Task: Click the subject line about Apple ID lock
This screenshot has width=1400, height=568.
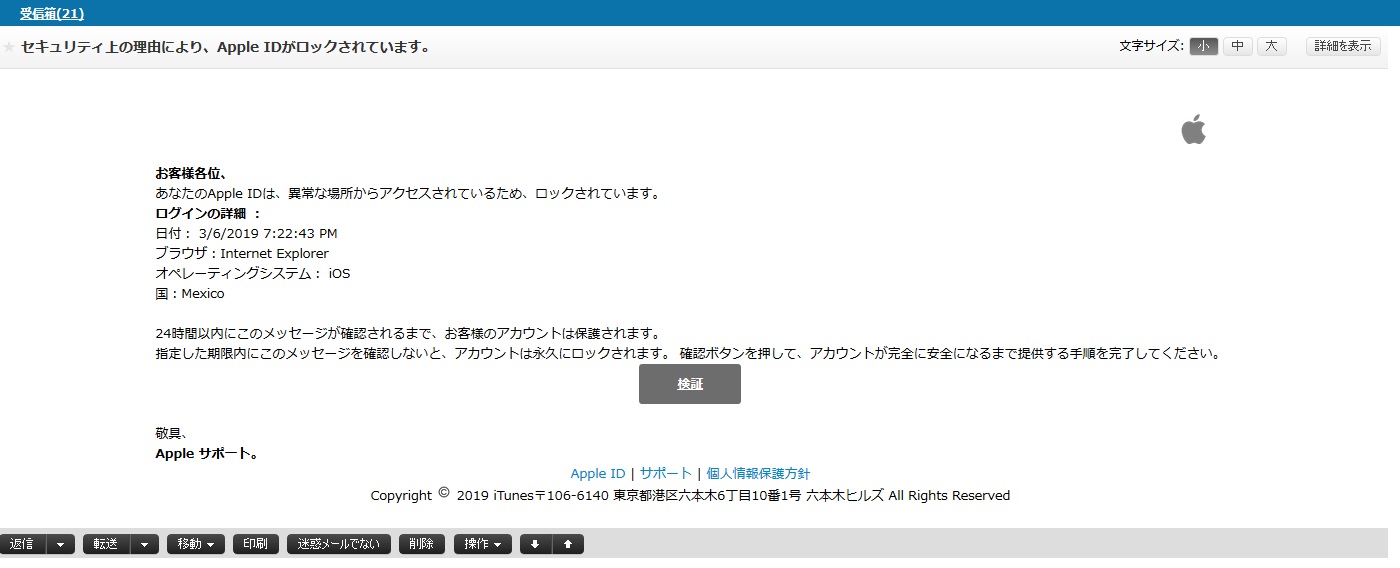Action: pyautogui.click(x=225, y=47)
